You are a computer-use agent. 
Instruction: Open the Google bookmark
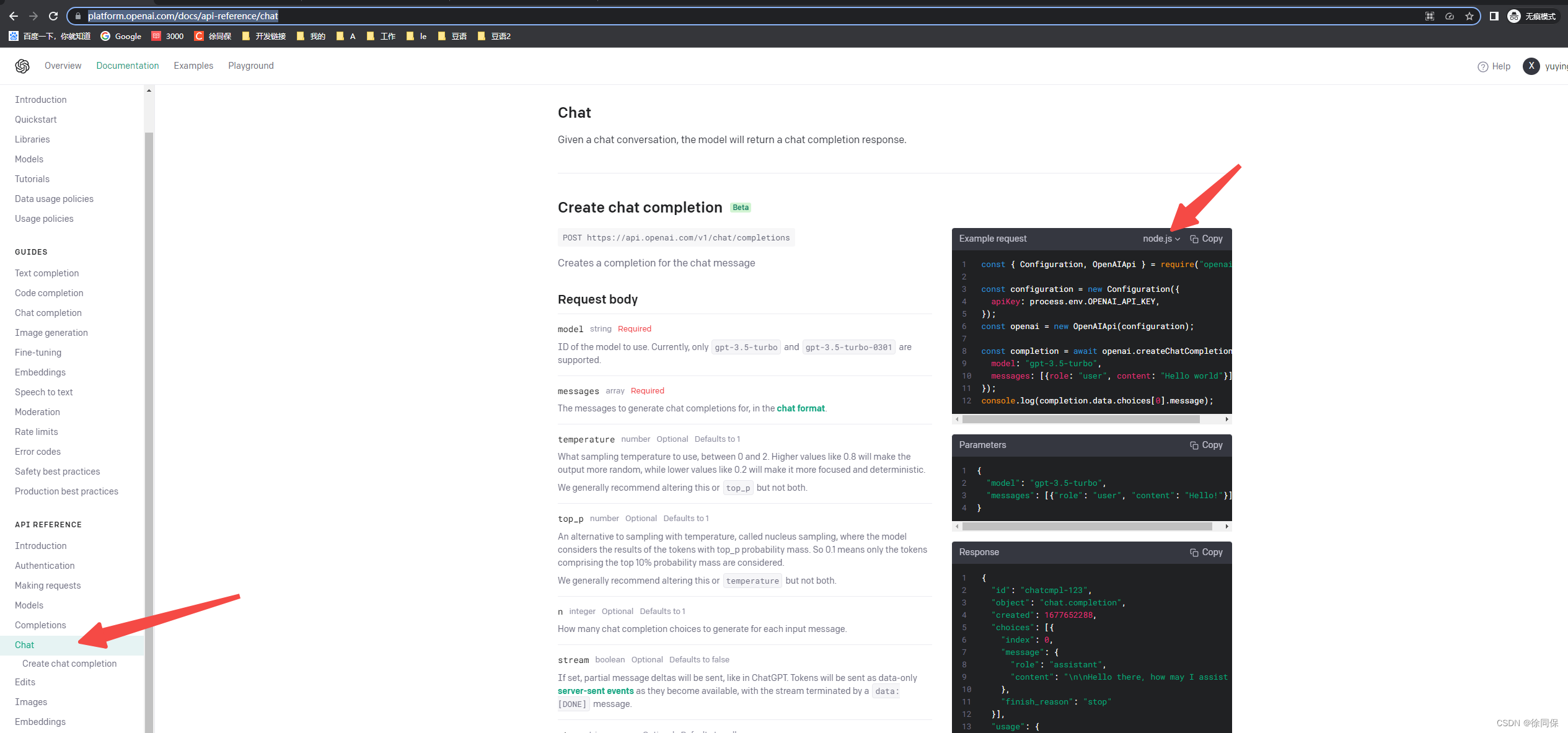(x=121, y=36)
